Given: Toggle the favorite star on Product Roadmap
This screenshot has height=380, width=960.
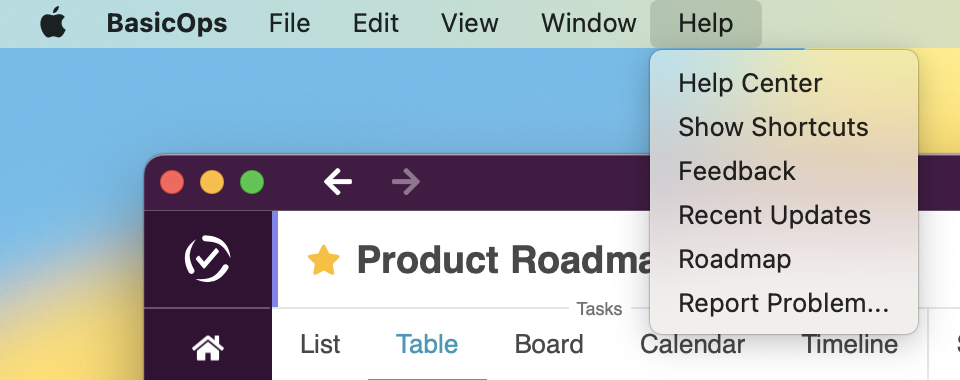Looking at the screenshot, I should 323,260.
